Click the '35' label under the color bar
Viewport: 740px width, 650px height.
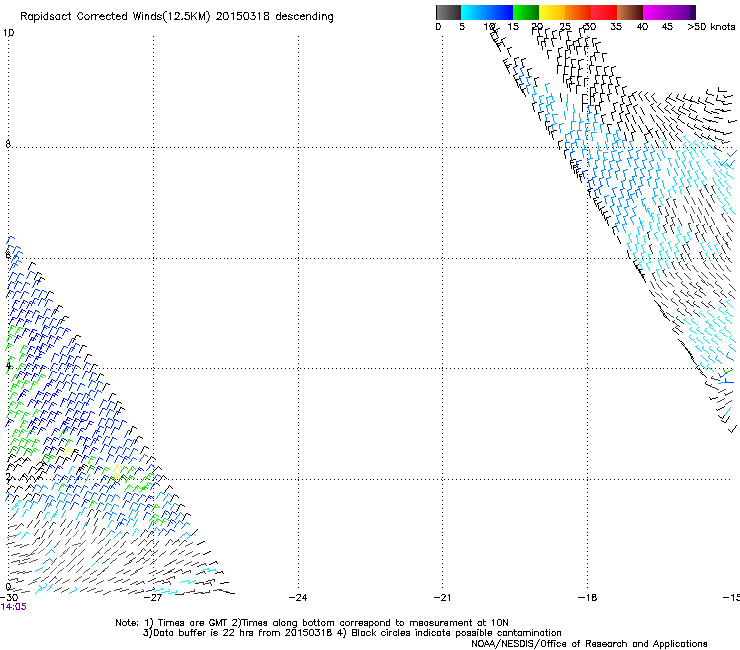[616, 27]
